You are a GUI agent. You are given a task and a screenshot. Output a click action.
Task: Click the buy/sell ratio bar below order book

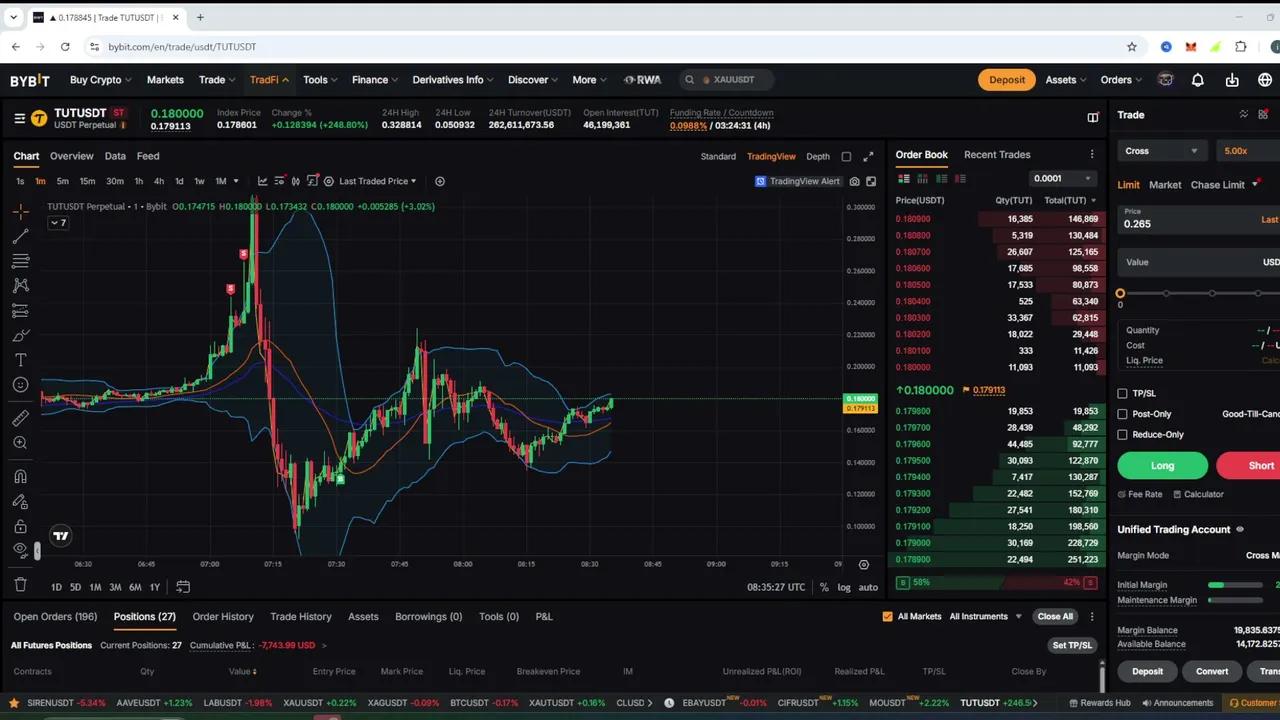pyautogui.click(x=997, y=583)
